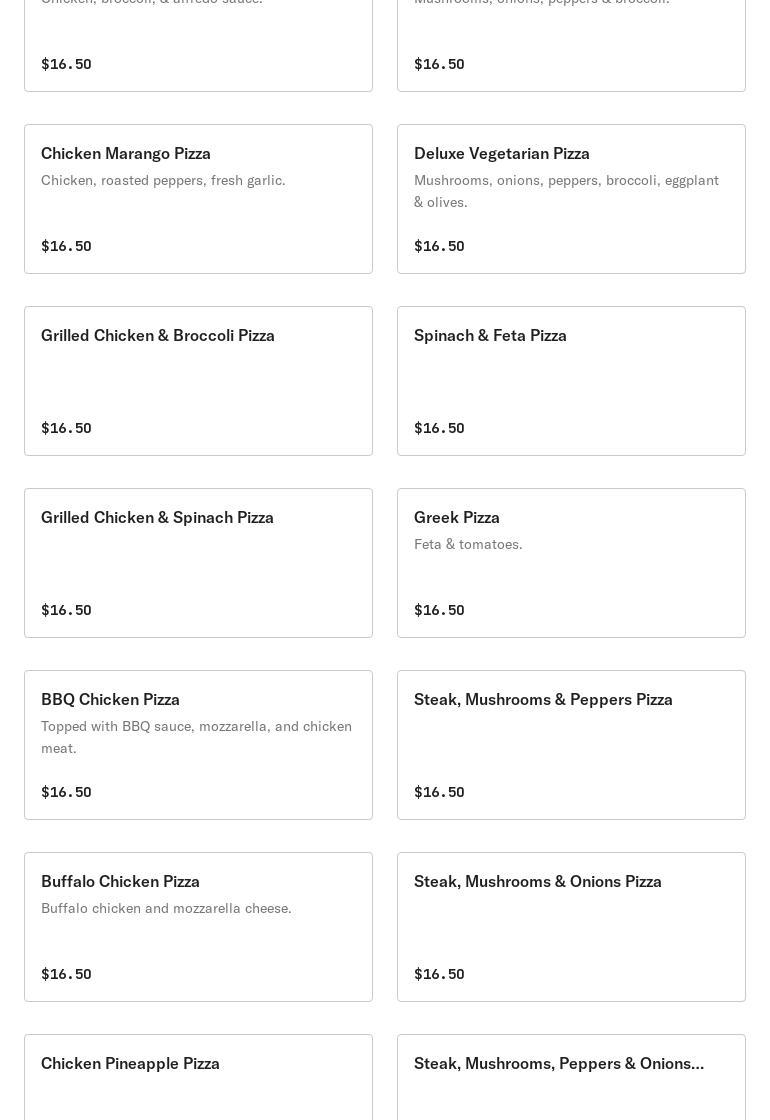Click "Chicken, roasted peppers, fresh garlic." description

[163, 181]
